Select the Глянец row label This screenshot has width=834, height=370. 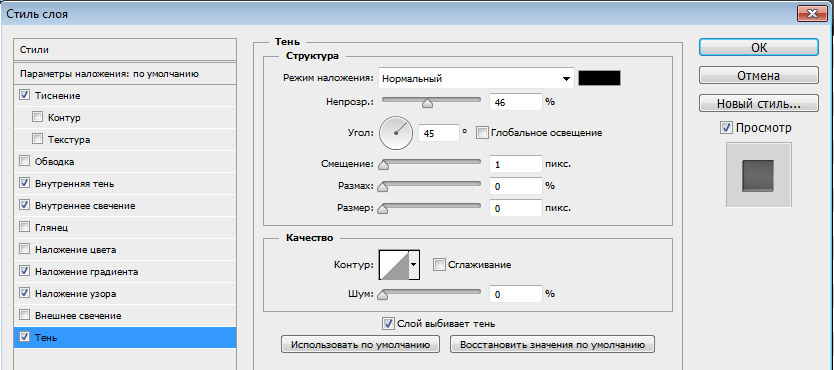pyautogui.click(x=51, y=228)
